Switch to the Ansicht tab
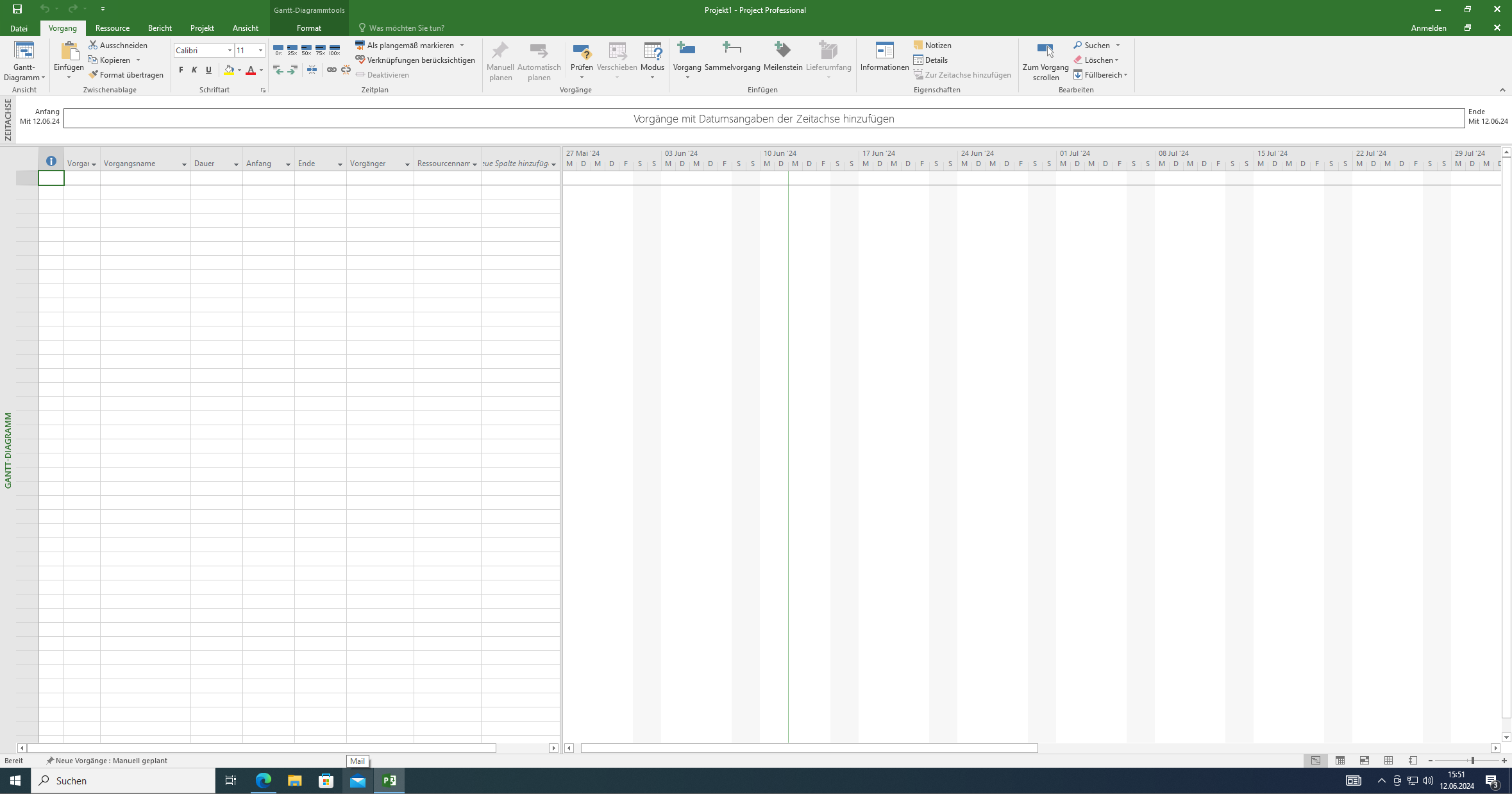Image resolution: width=1512 pixels, height=794 pixels. click(246, 28)
